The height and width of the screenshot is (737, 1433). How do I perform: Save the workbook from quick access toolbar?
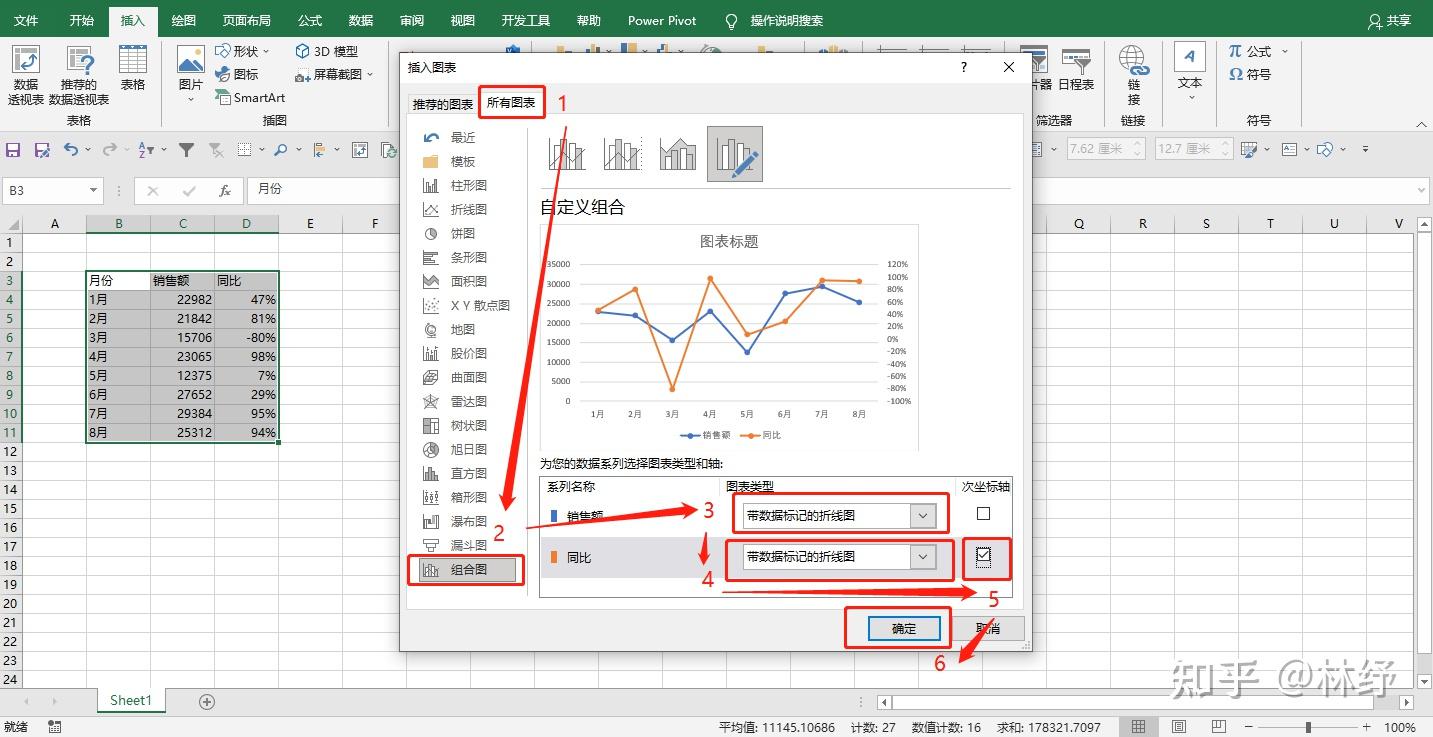click(x=13, y=150)
